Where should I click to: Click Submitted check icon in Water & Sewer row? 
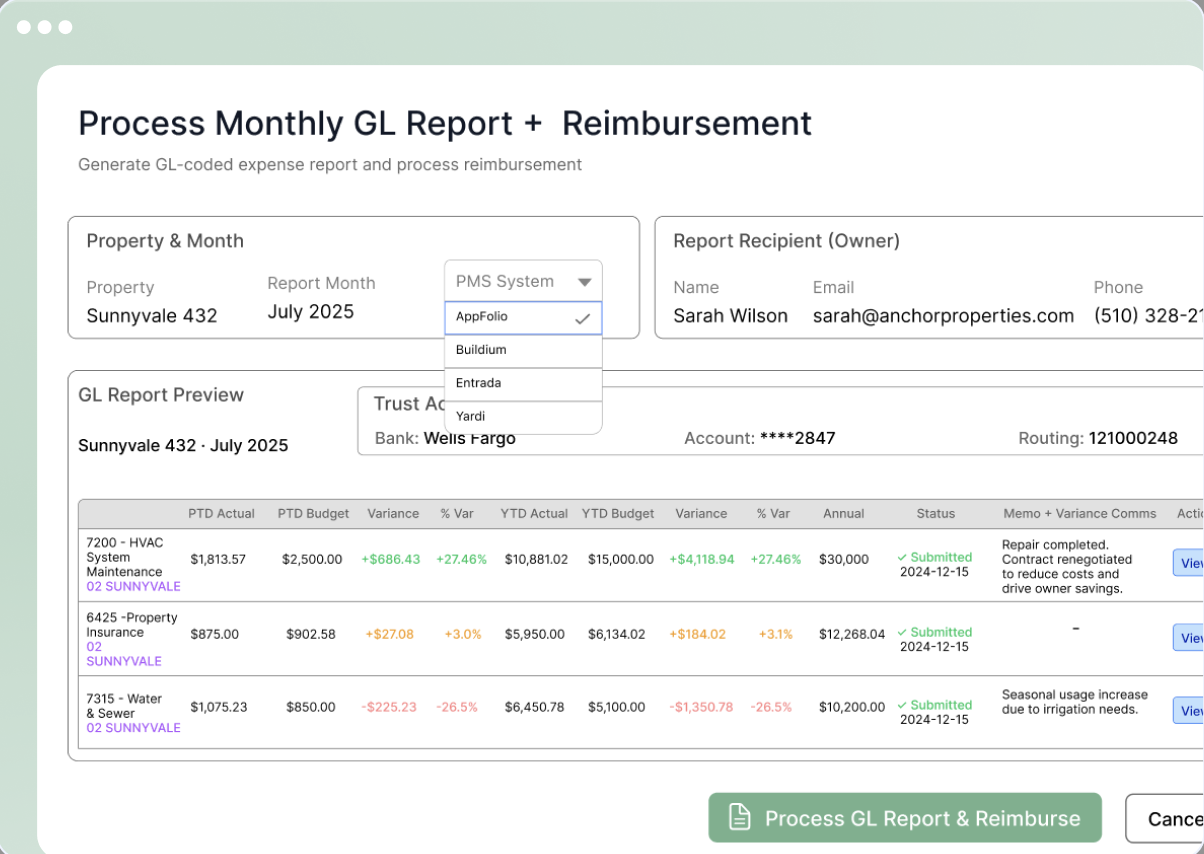point(902,705)
